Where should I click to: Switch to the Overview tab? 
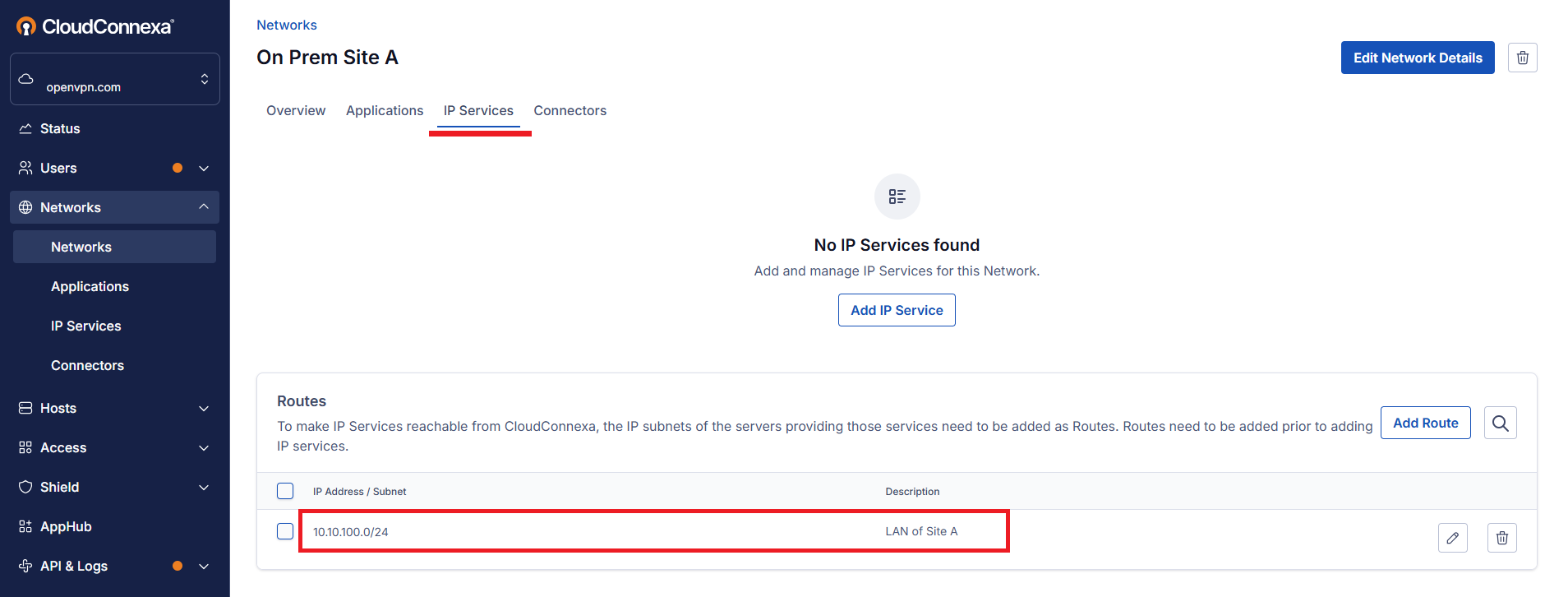(x=296, y=110)
